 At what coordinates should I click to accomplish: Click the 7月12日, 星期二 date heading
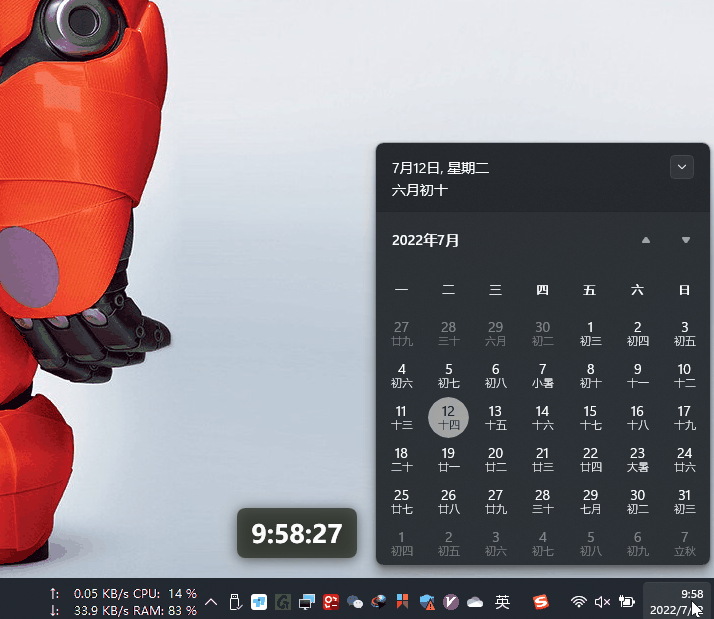(x=440, y=168)
